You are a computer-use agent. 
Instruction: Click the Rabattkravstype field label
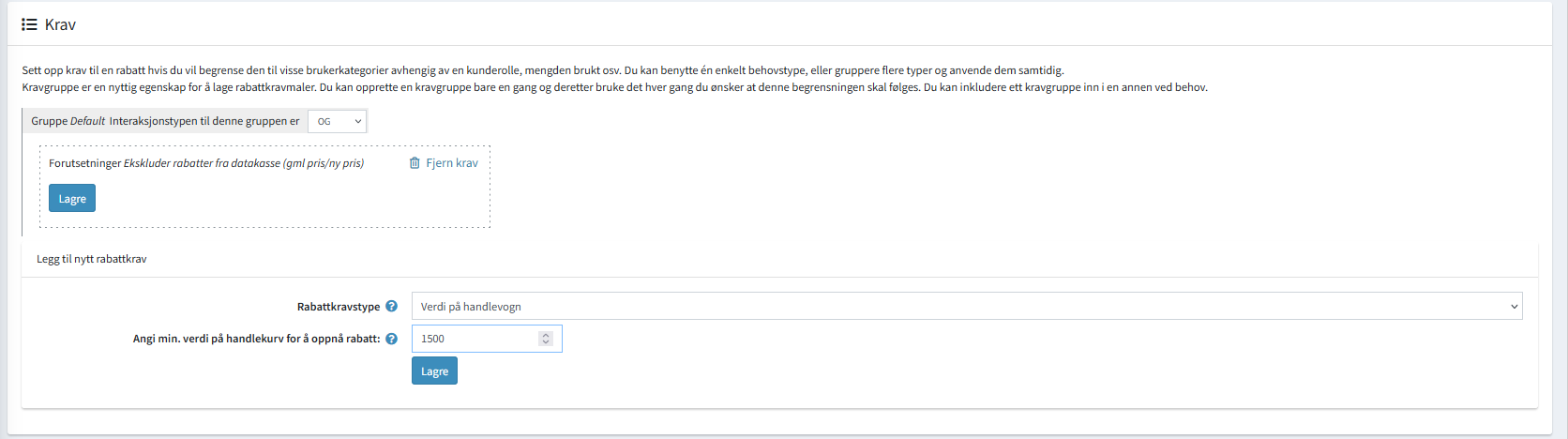click(x=339, y=307)
